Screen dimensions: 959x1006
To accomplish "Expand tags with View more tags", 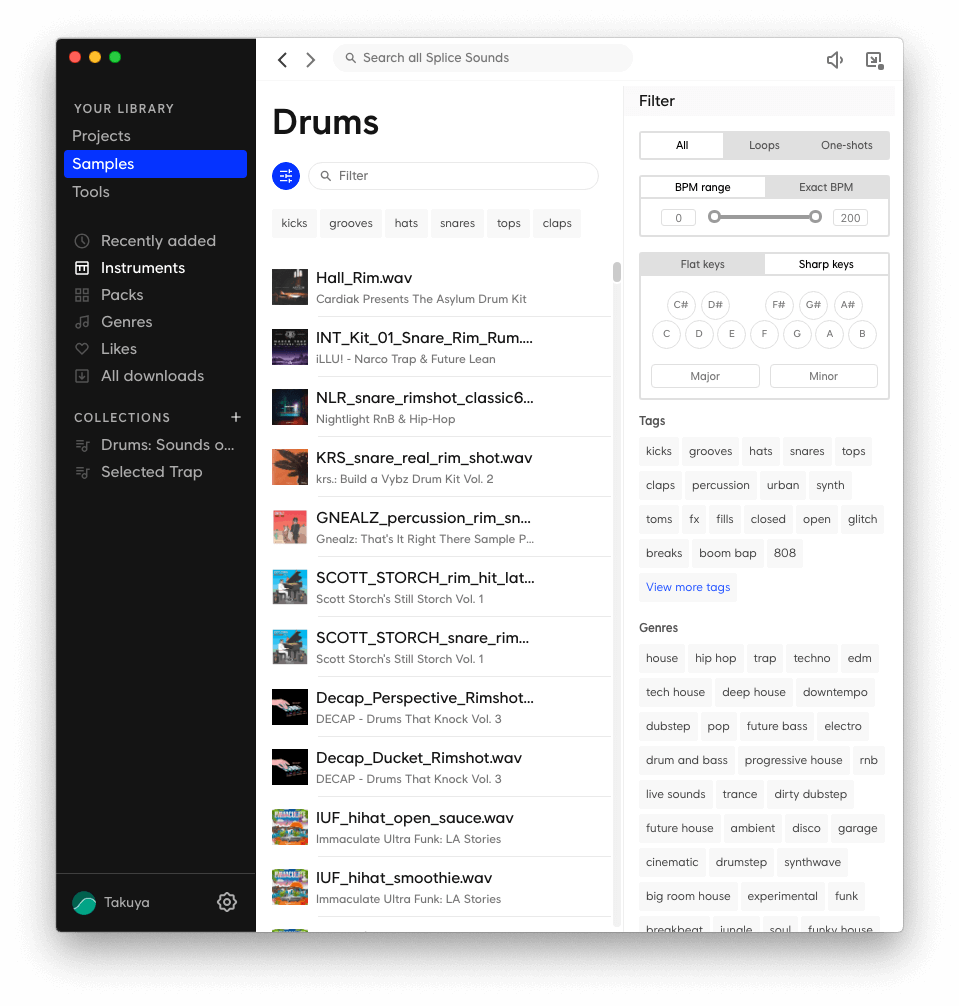I will pos(688,587).
